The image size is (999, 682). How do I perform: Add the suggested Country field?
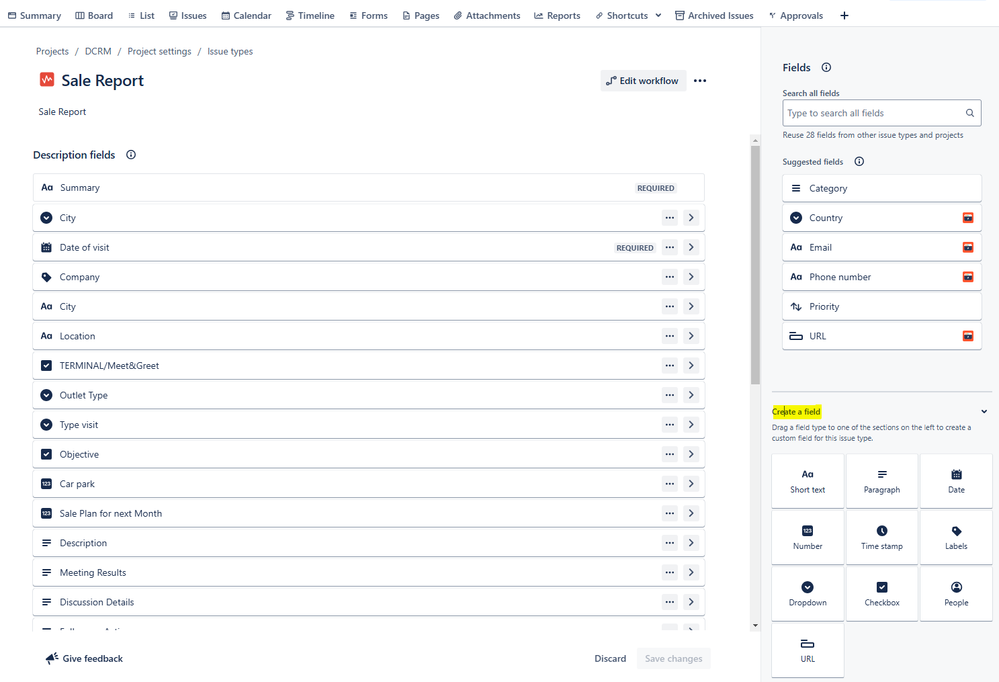tap(882, 218)
